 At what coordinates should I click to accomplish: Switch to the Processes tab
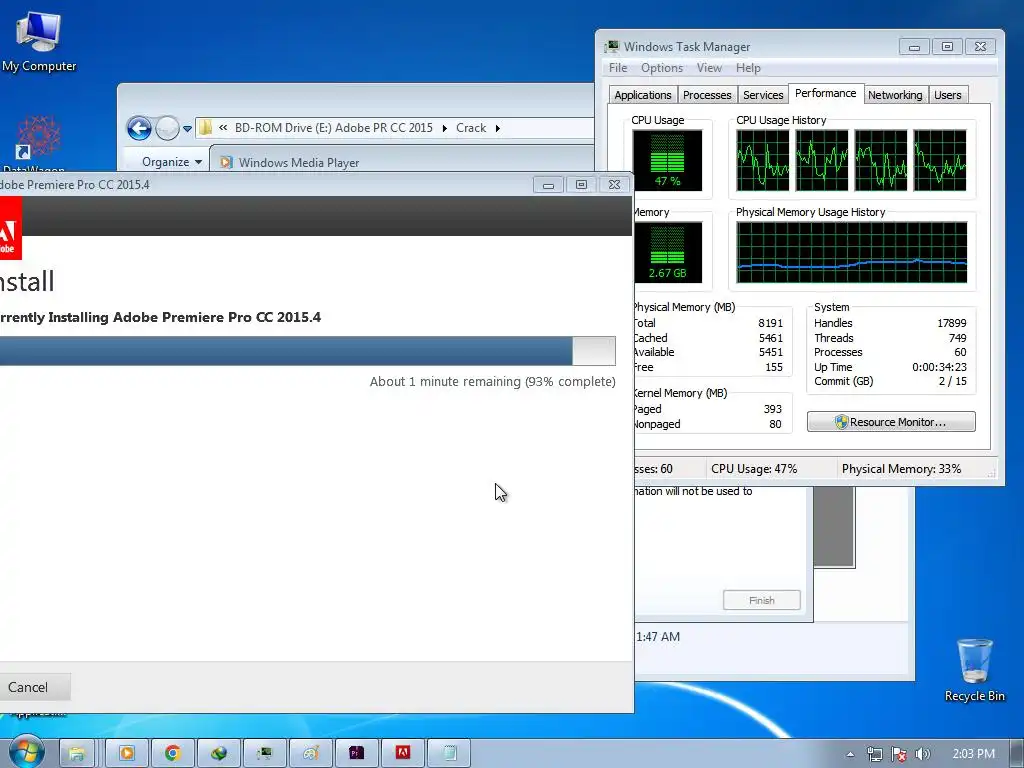click(707, 95)
